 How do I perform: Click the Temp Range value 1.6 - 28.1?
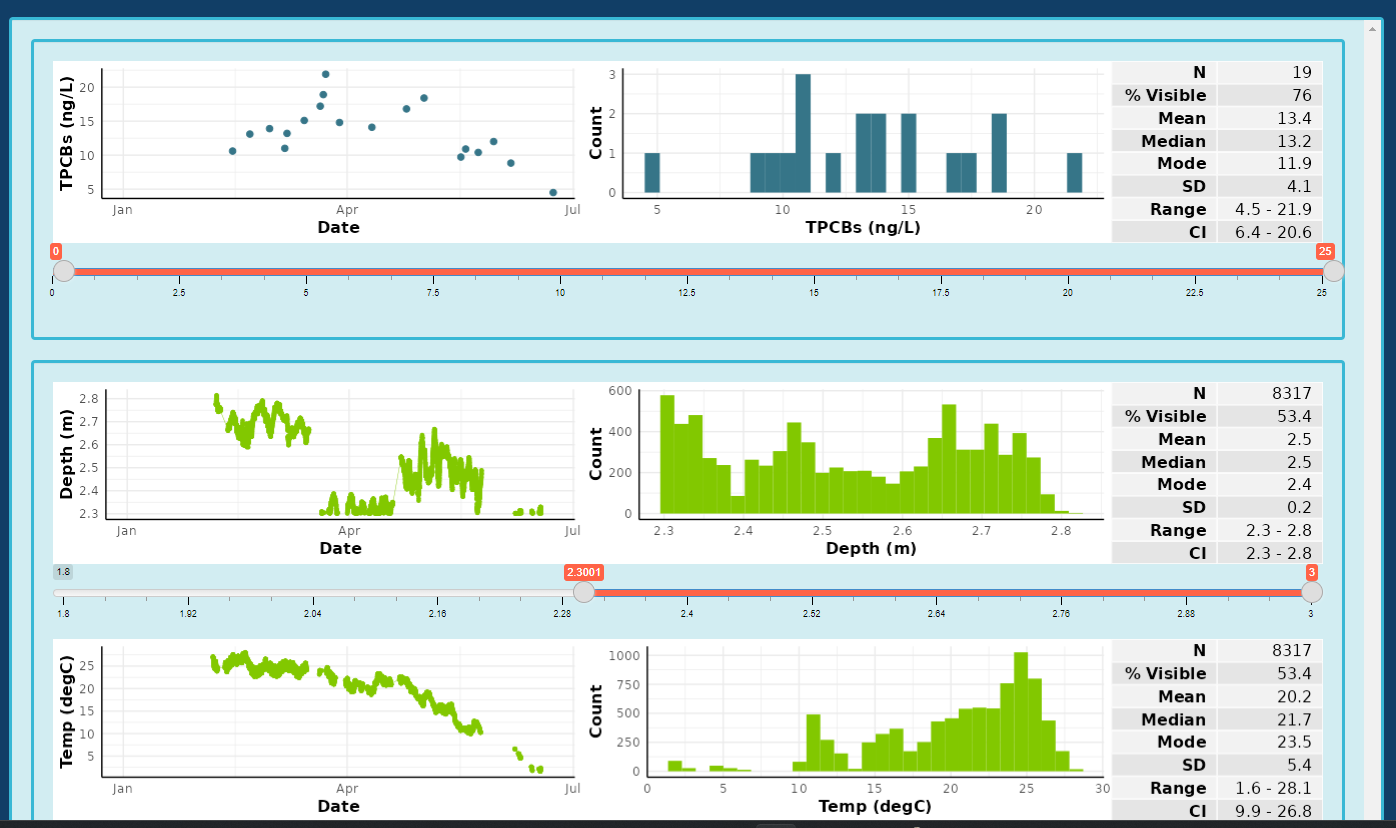tap(1270, 788)
